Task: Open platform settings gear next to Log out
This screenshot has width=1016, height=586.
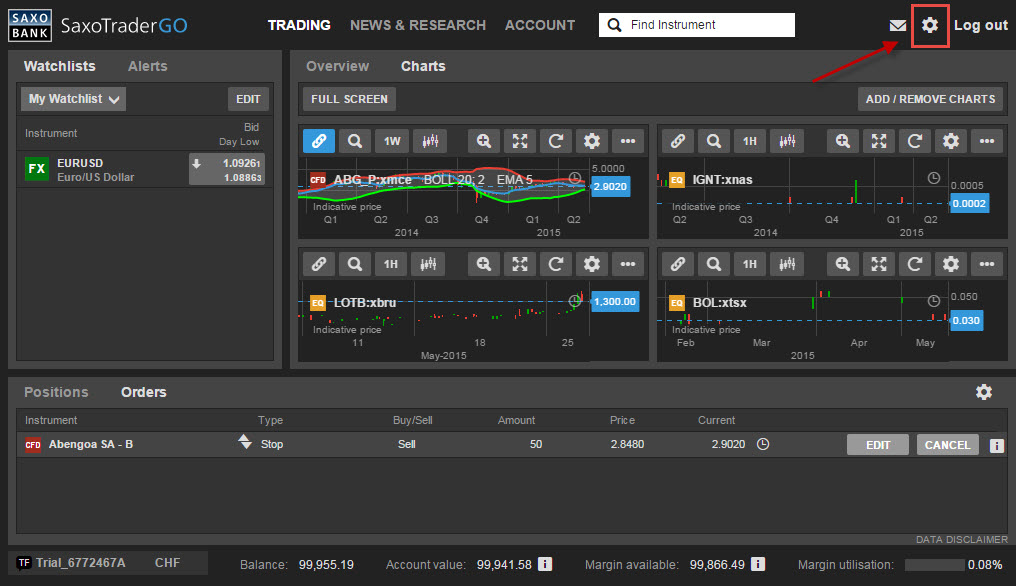Action: (930, 25)
